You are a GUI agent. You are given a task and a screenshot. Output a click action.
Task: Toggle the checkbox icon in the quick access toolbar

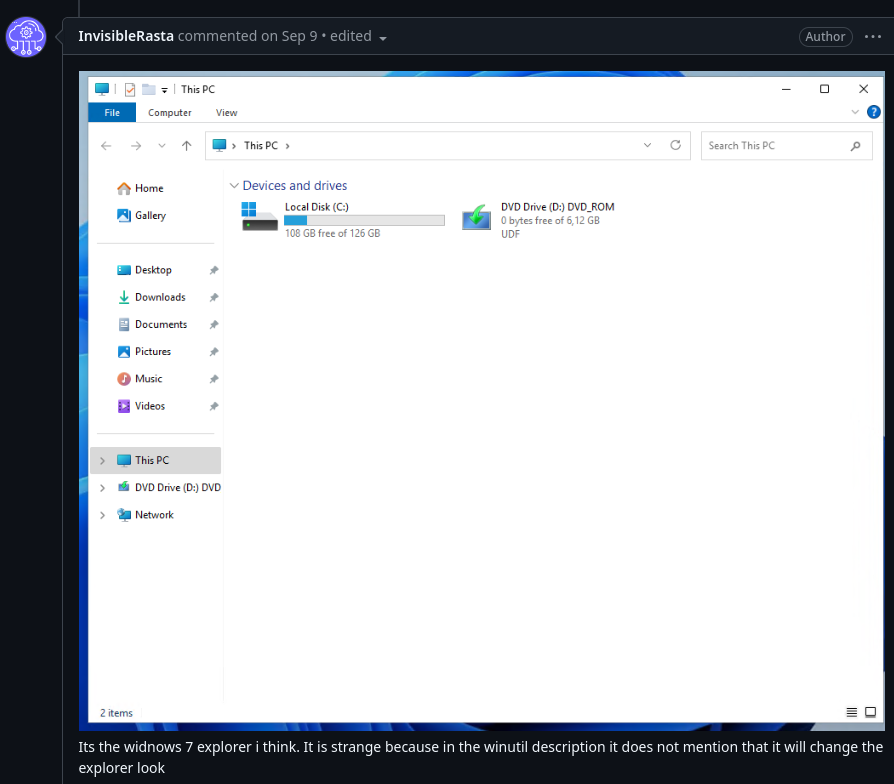(128, 89)
